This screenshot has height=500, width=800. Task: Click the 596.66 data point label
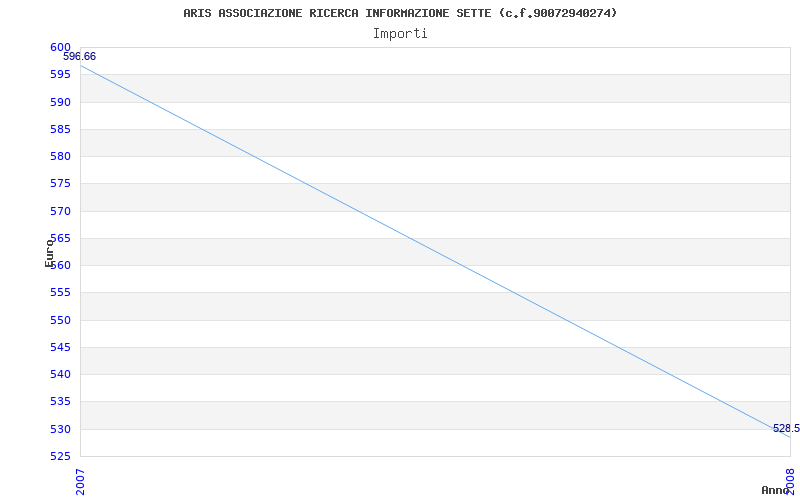point(80,57)
